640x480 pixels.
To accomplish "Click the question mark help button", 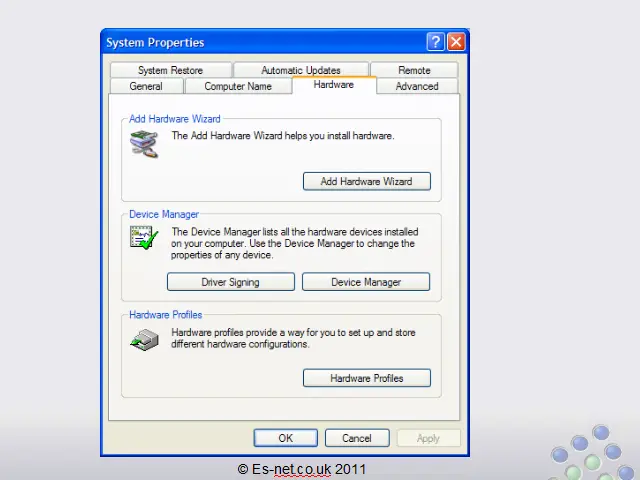I will [436, 42].
